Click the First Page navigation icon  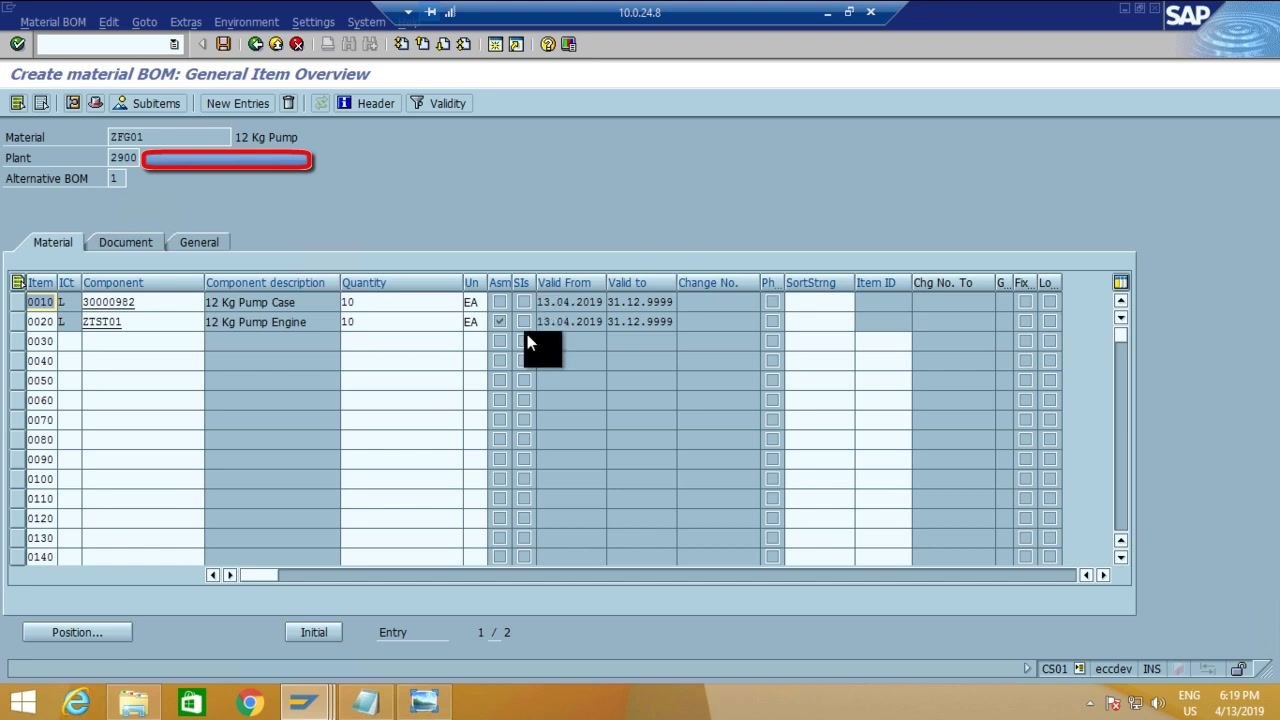coord(401,44)
